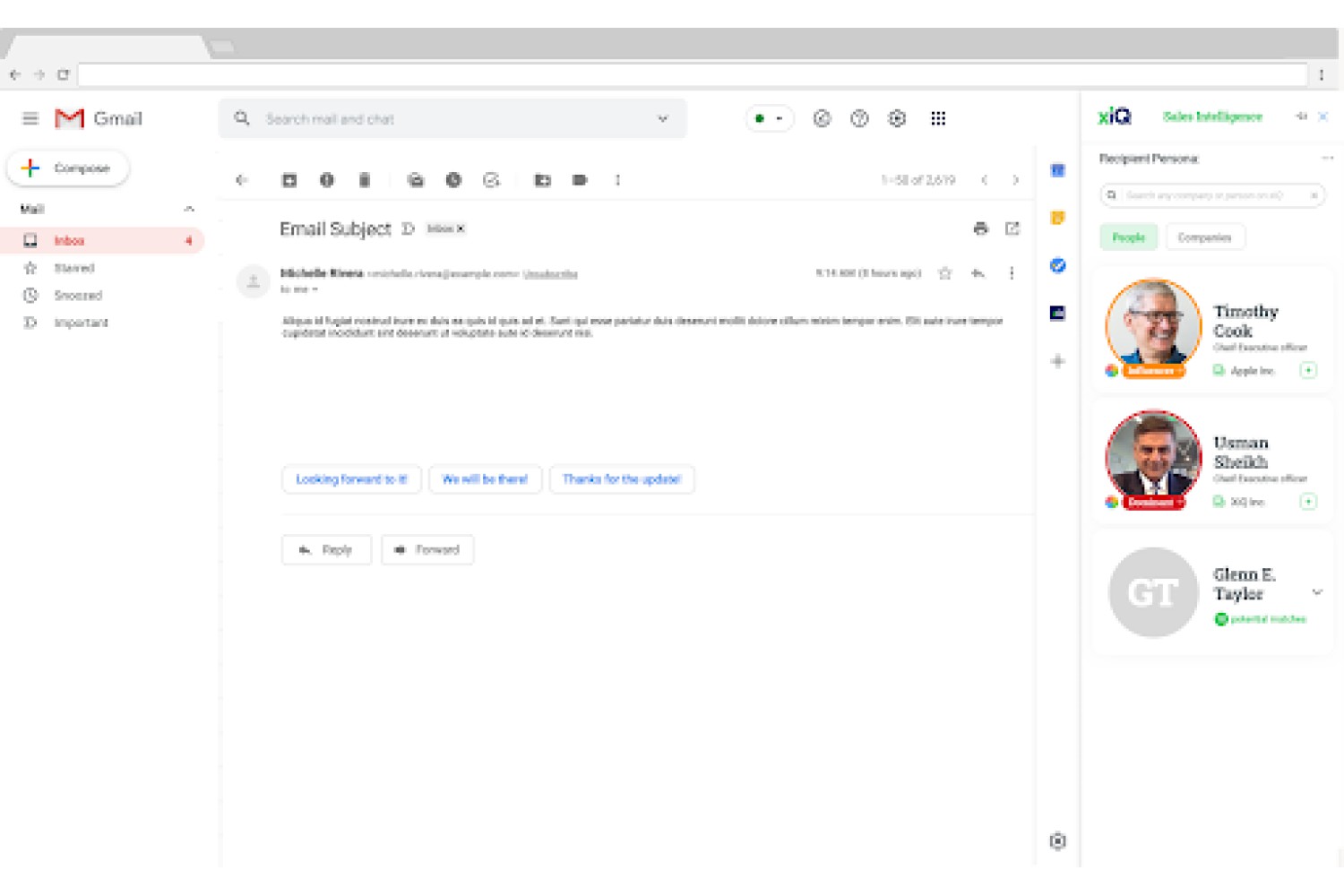The width and height of the screenshot is (1344, 896).
Task: Delete this email with trash icon
Action: (x=365, y=180)
